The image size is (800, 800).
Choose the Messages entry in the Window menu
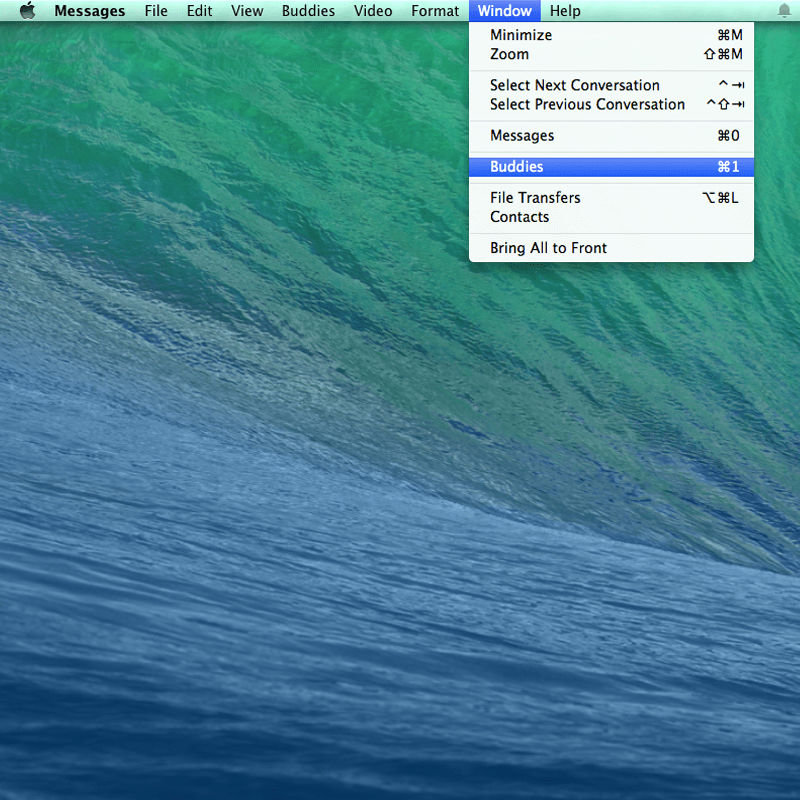click(x=611, y=135)
